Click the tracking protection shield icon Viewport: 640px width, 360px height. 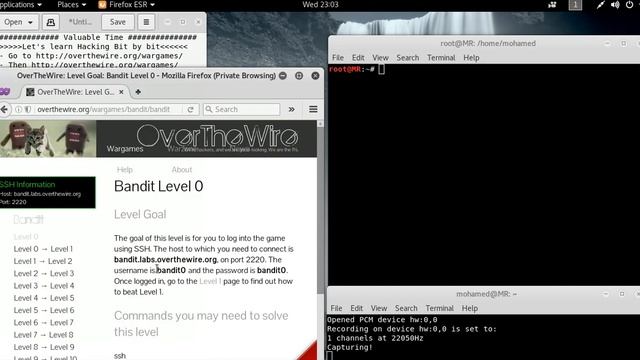pos(28,109)
